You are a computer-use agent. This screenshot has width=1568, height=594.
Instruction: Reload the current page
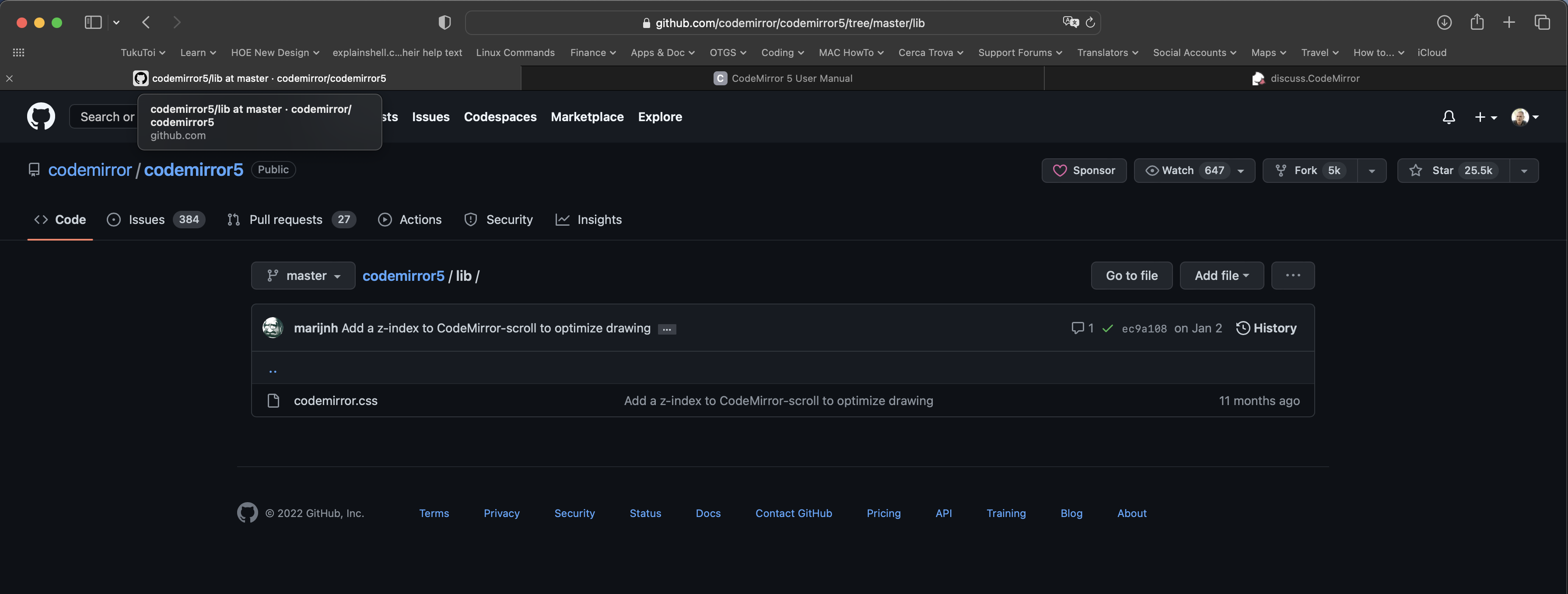[1090, 22]
